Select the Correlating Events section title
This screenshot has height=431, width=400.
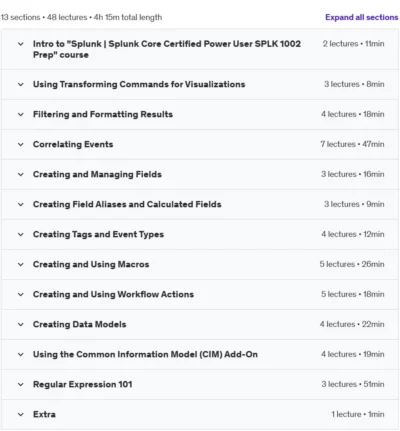coord(73,144)
